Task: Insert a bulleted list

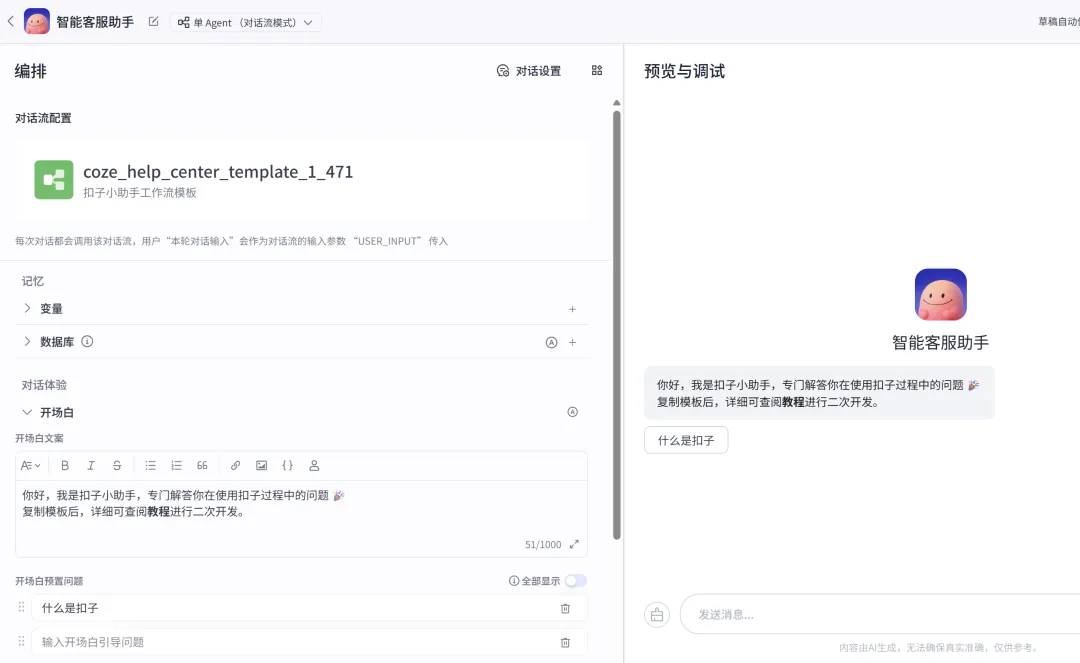Action: pos(150,465)
